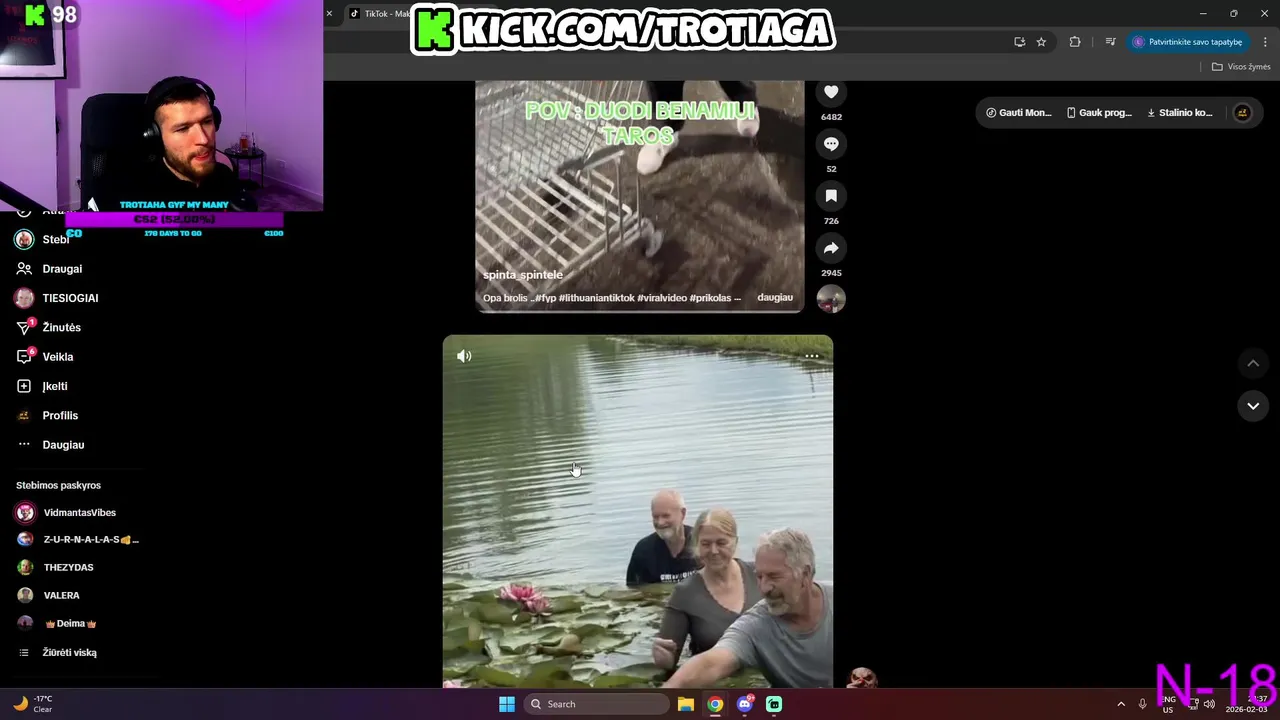Click the Žinutės paper-plane icon
The image size is (1280, 720).
24,327
